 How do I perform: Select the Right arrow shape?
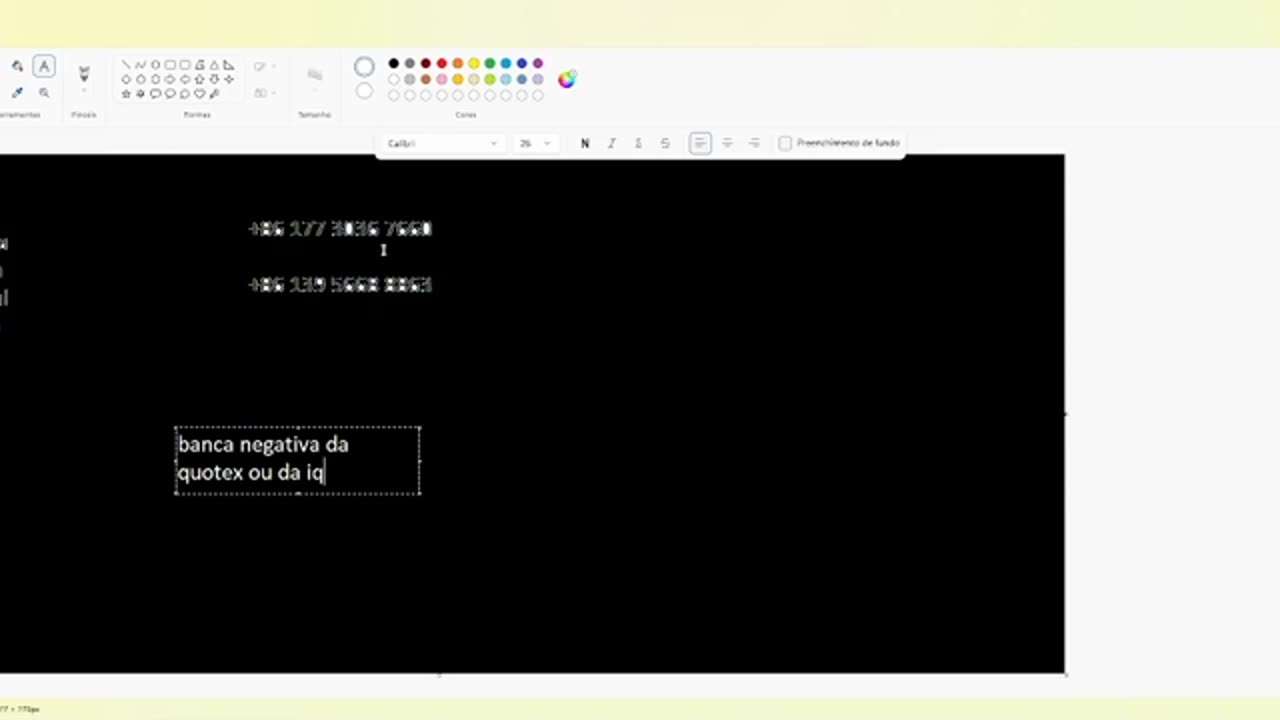click(x=170, y=79)
